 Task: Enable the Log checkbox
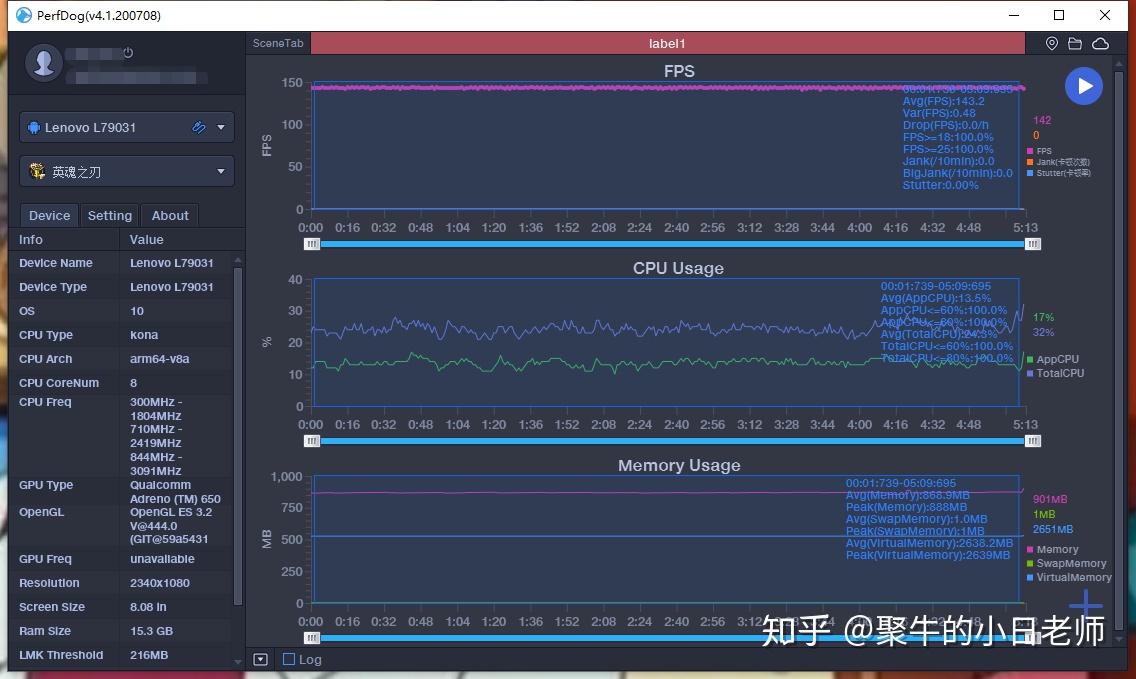click(289, 659)
